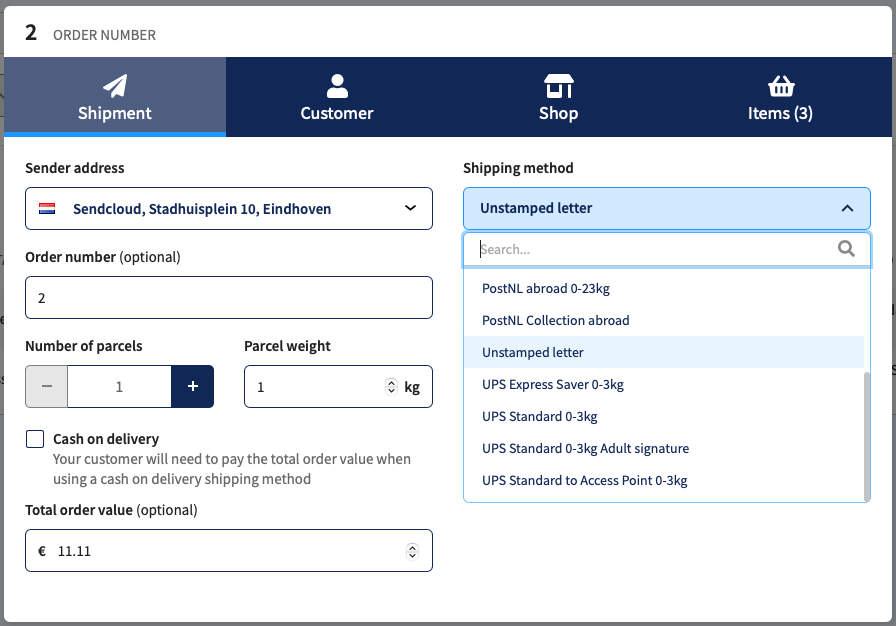Click the Customer person icon
This screenshot has height=626, width=896.
tap(337, 86)
